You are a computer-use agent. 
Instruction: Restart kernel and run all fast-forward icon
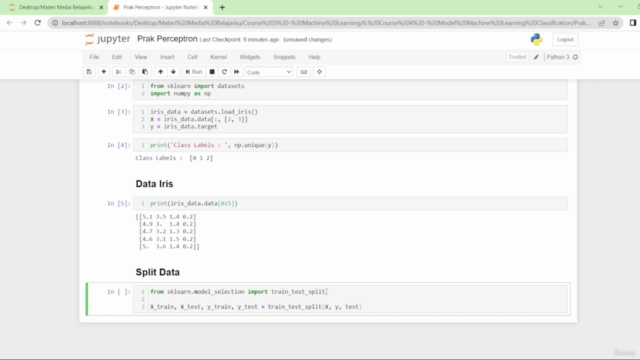pyautogui.click(x=236, y=72)
